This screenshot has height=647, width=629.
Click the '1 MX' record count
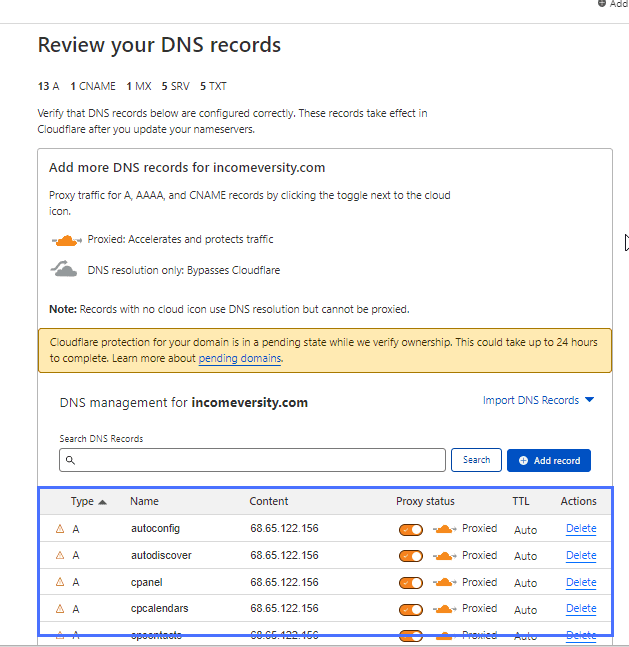tap(139, 86)
